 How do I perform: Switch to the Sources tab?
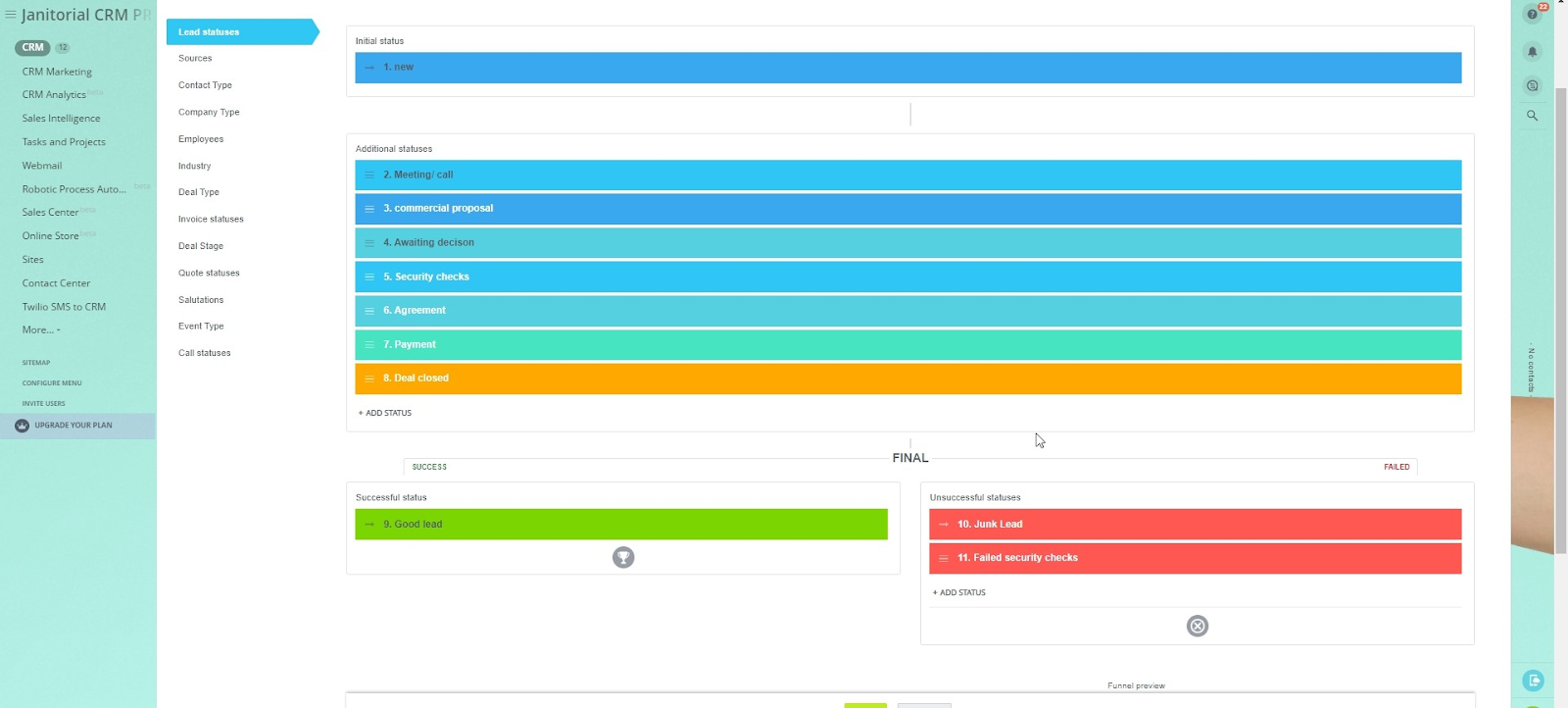[x=195, y=59]
